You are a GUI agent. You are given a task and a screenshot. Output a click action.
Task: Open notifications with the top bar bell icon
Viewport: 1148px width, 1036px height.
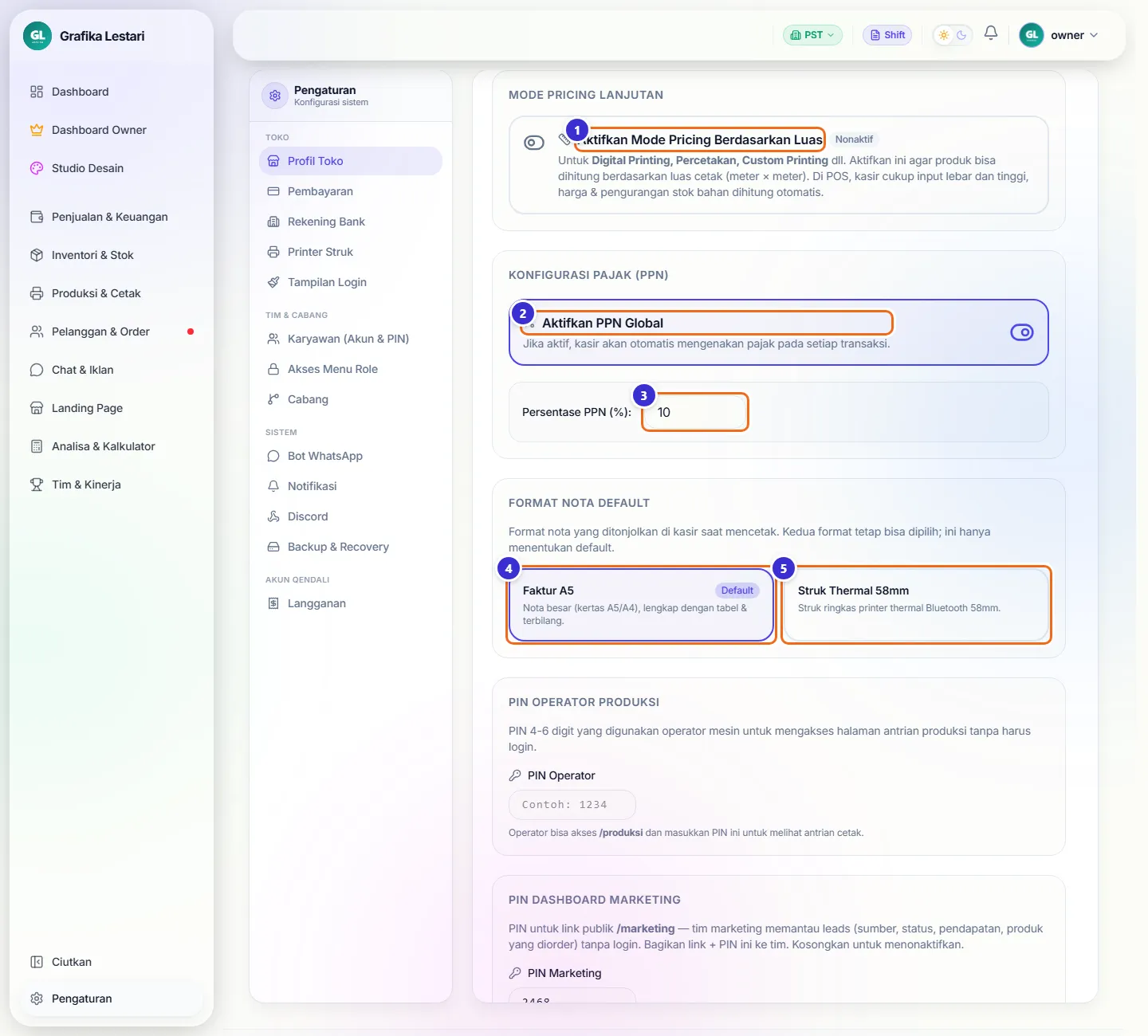click(x=991, y=33)
